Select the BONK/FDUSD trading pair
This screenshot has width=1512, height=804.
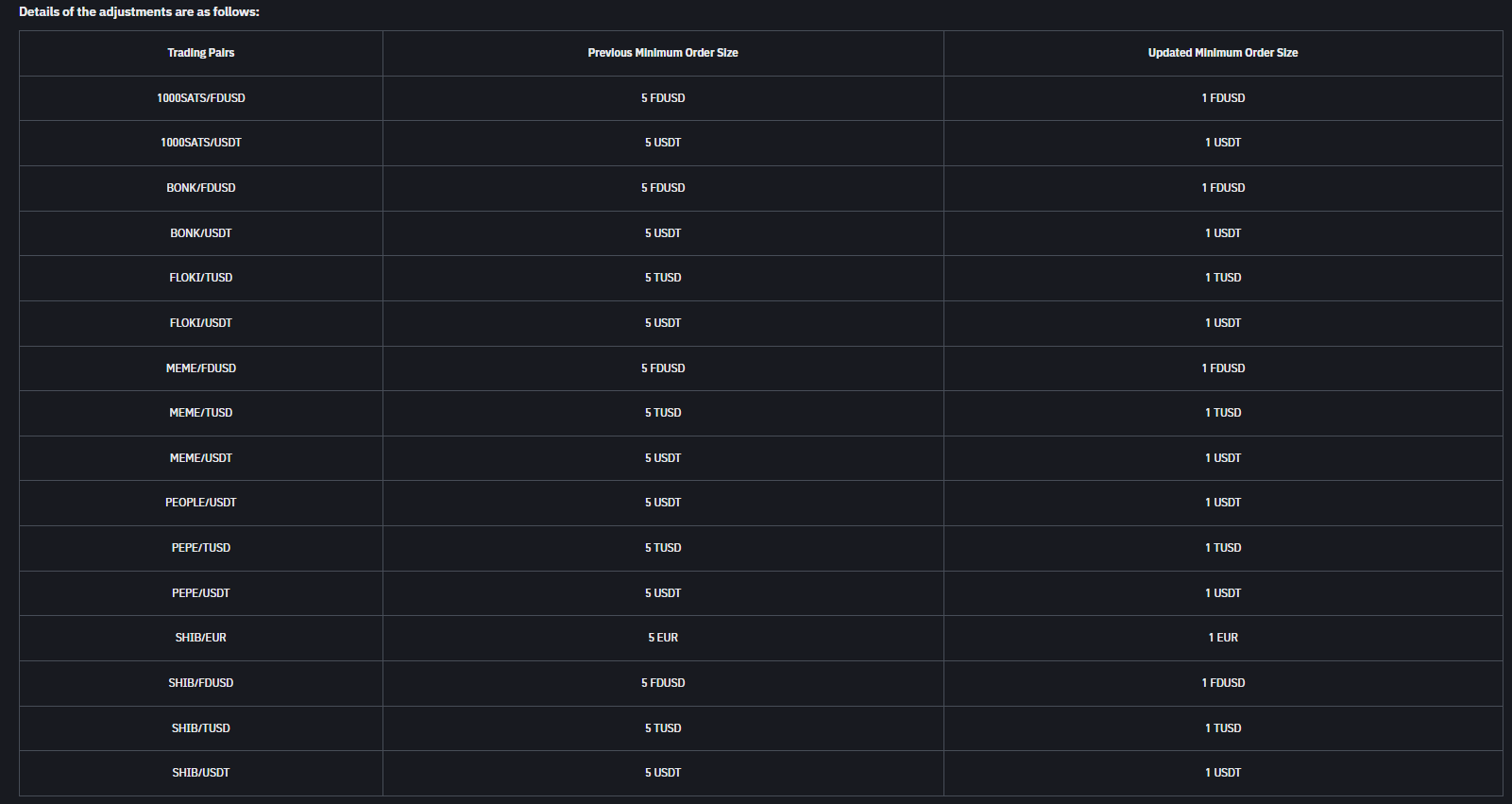tap(200, 188)
